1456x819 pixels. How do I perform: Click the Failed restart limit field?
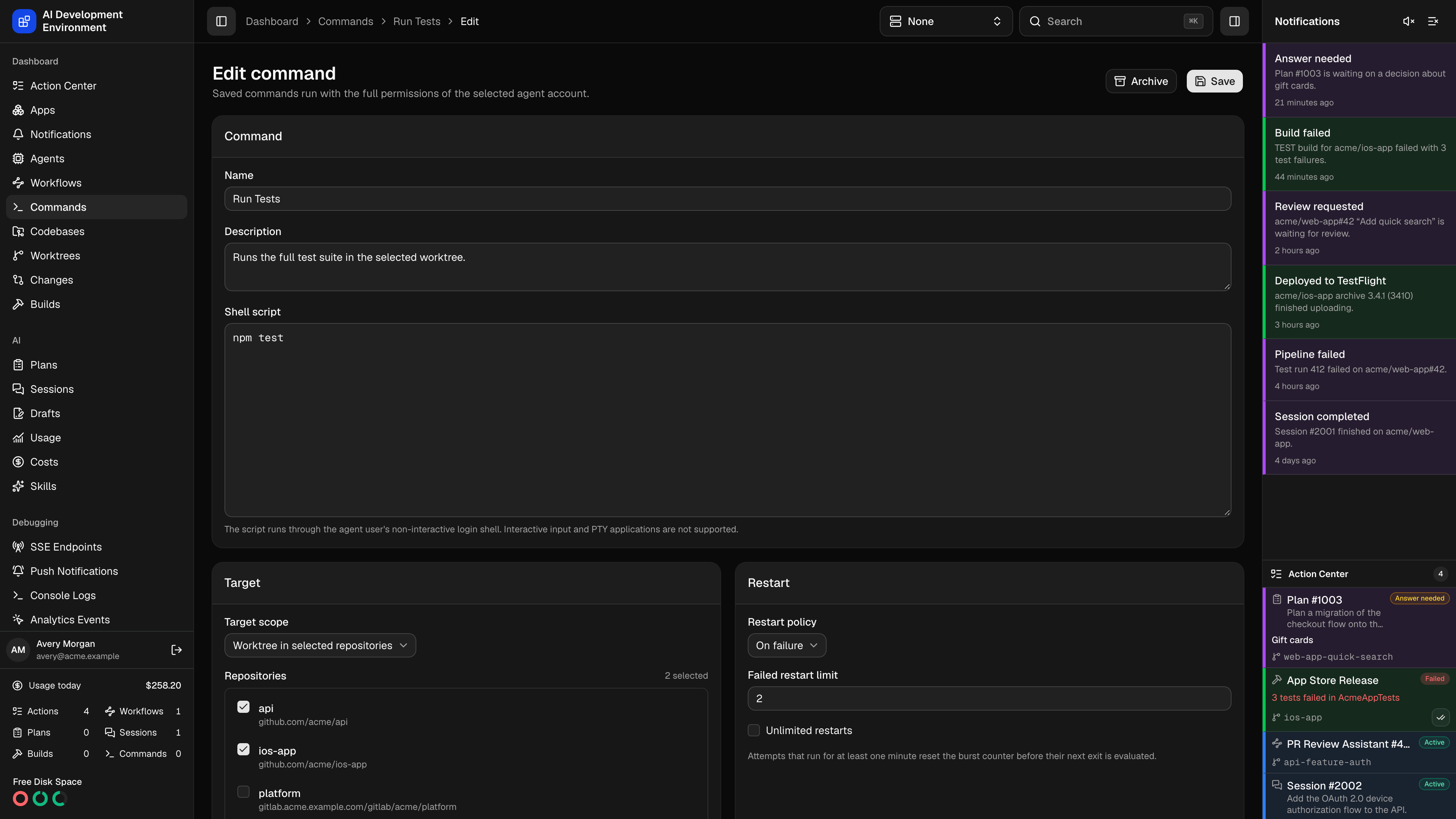pos(989,698)
